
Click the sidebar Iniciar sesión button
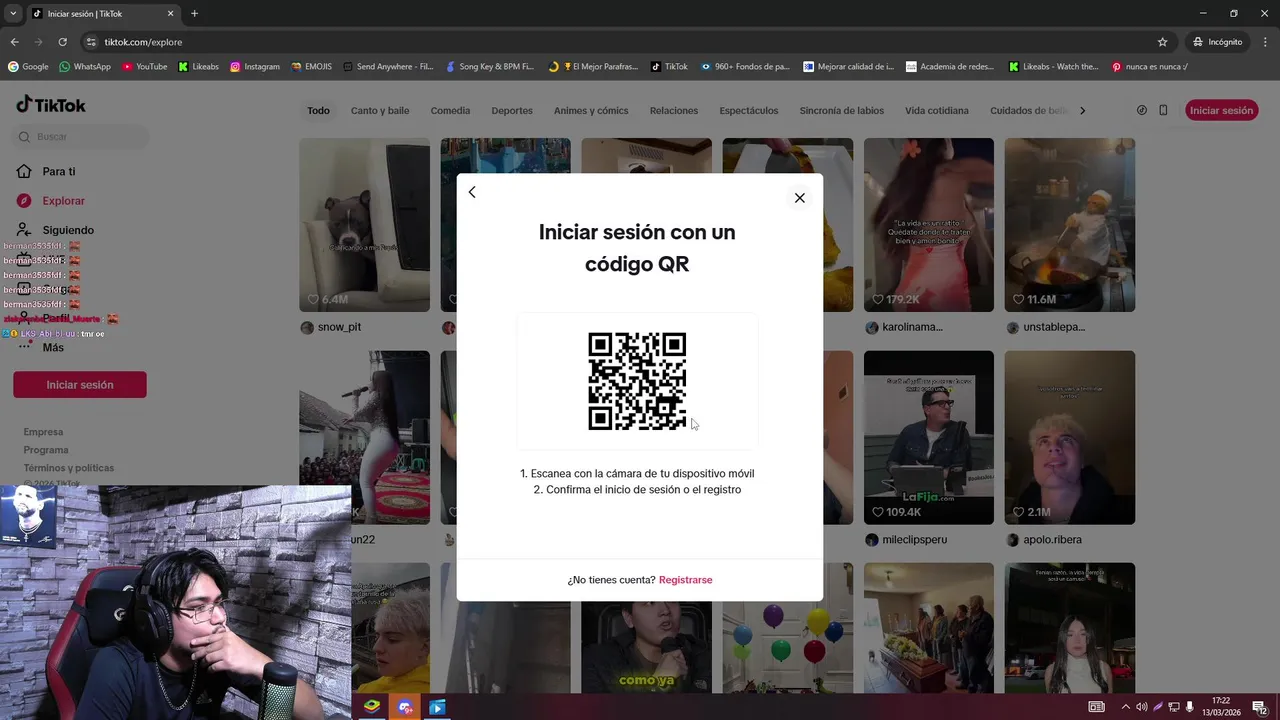pyautogui.click(x=80, y=385)
